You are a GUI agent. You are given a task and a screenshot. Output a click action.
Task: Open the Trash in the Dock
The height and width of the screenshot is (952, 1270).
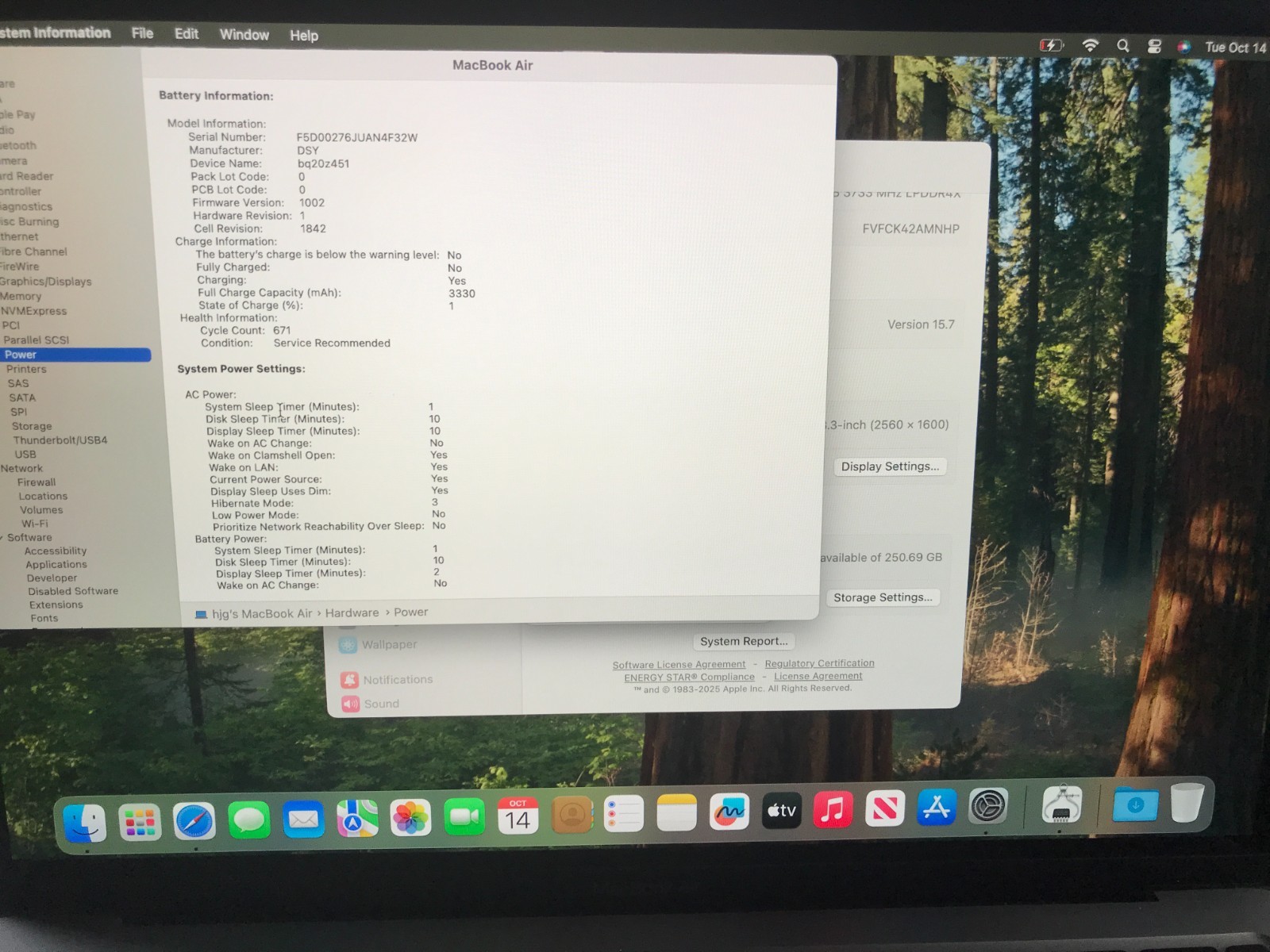1187,801
